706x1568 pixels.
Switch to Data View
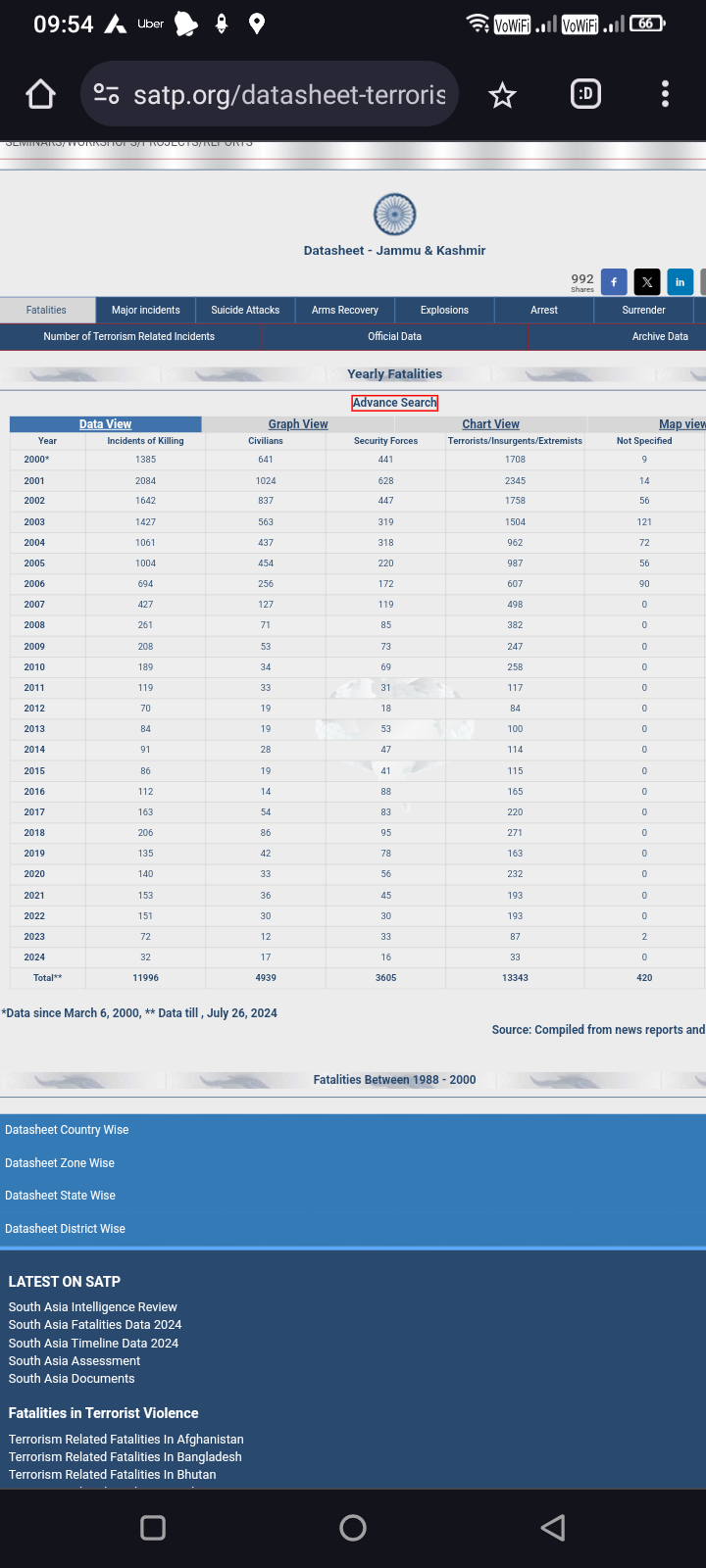(x=105, y=424)
